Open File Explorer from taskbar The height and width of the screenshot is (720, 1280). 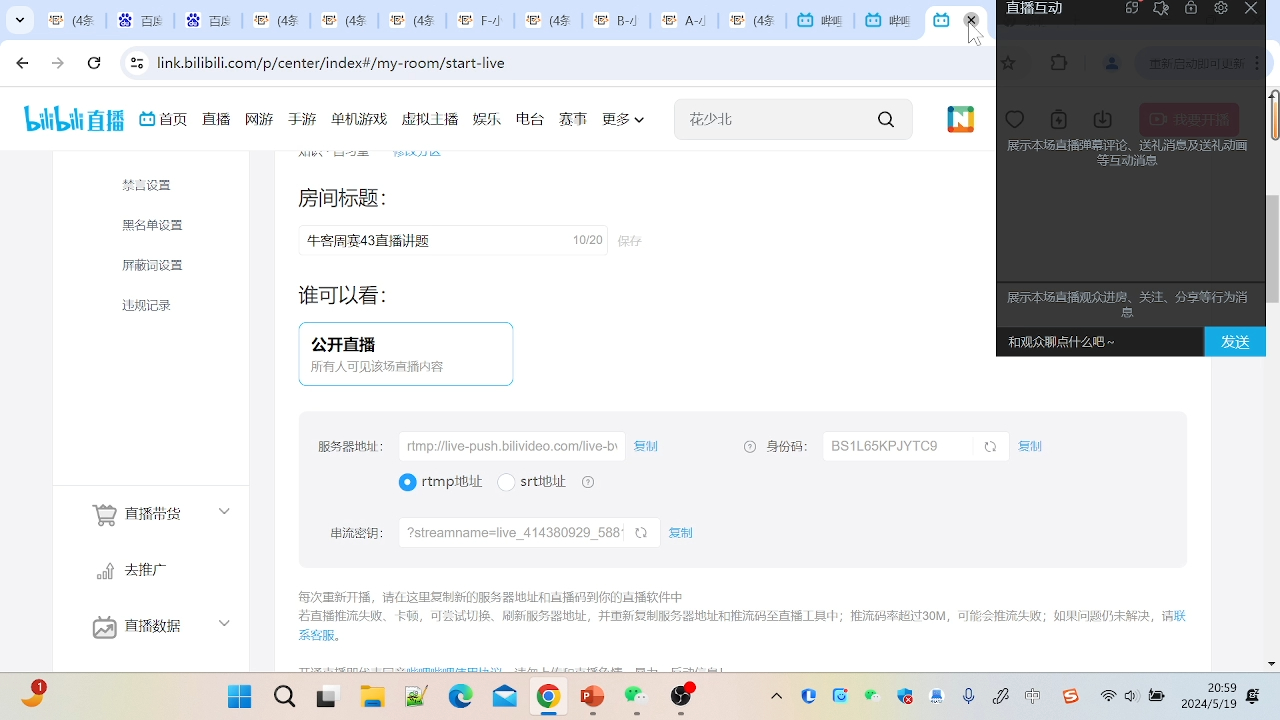coord(372,697)
